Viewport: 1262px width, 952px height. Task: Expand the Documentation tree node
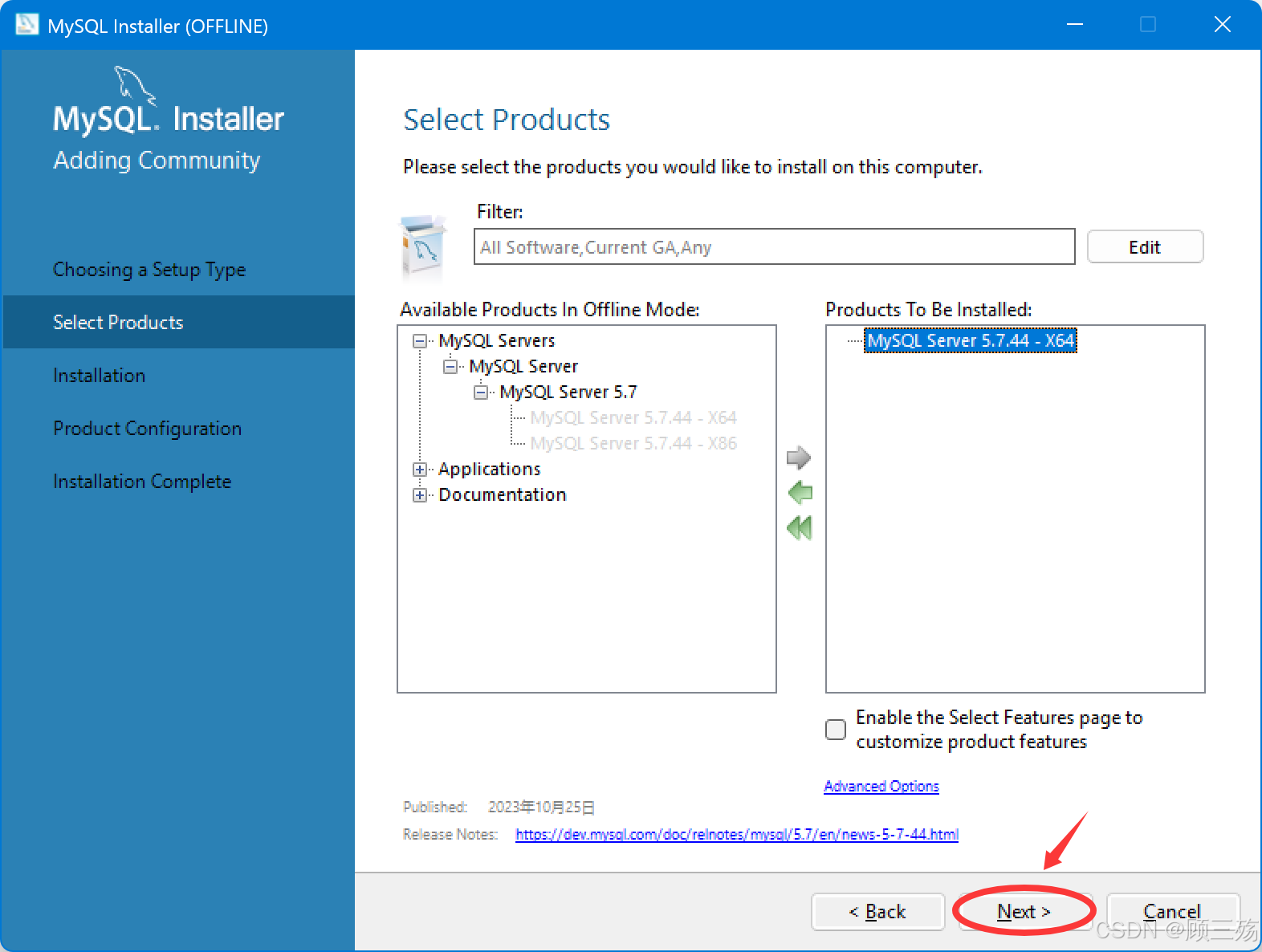419,495
